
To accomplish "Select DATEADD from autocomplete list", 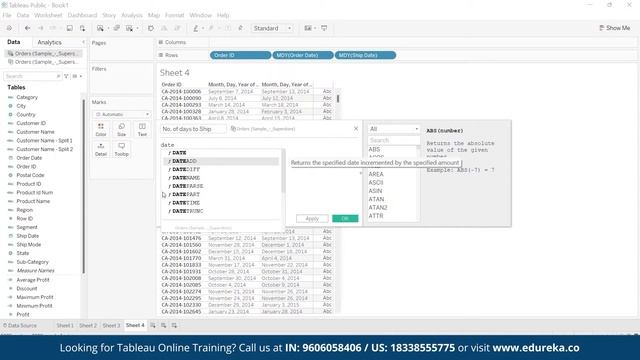I will coord(221,161).
